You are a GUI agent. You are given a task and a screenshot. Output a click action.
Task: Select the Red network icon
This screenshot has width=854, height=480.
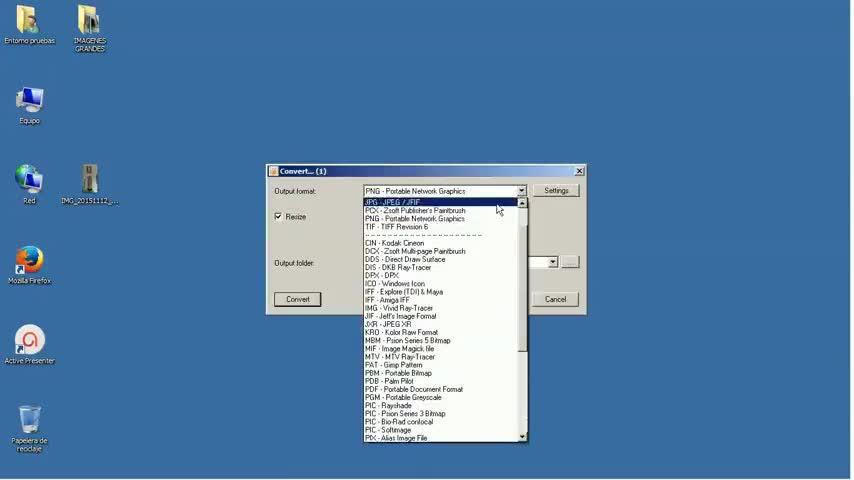(x=29, y=184)
